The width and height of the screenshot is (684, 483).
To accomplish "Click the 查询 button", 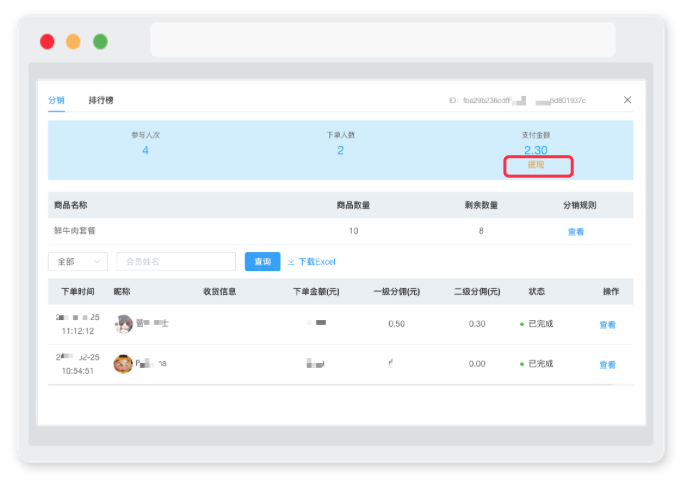I will [x=262, y=261].
